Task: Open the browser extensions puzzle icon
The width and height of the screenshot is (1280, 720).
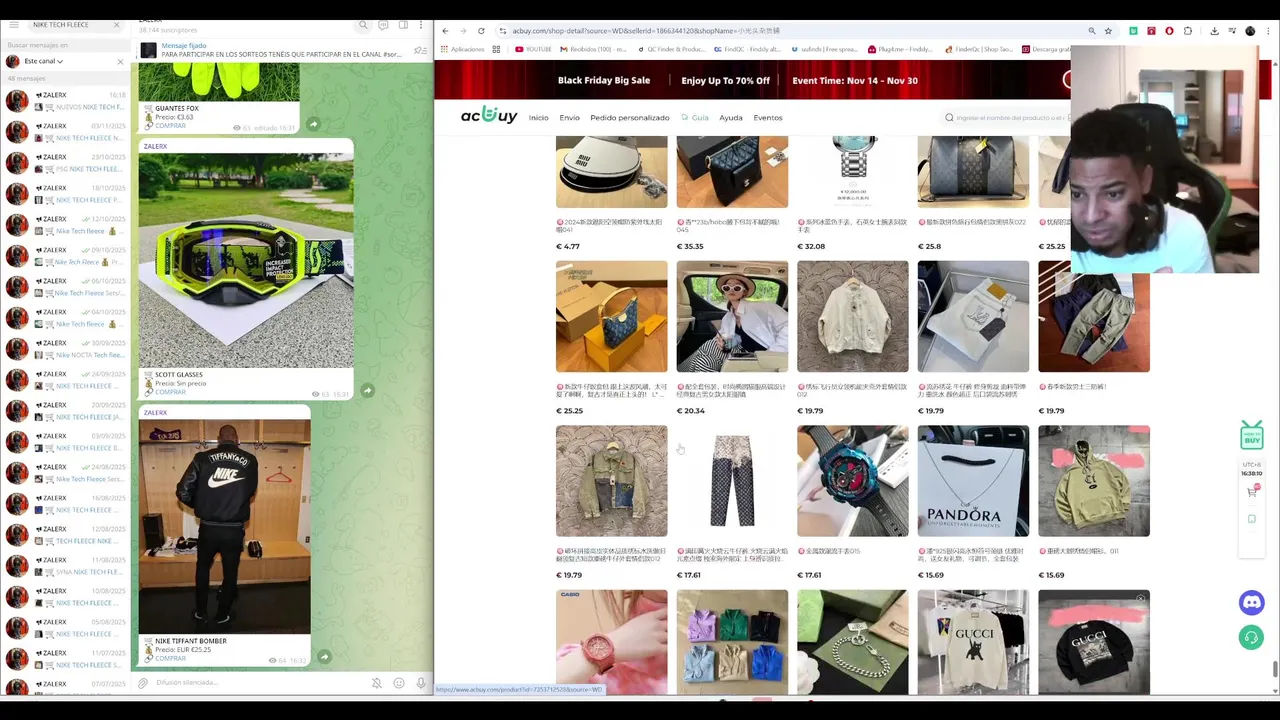Action: pyautogui.click(x=1187, y=31)
